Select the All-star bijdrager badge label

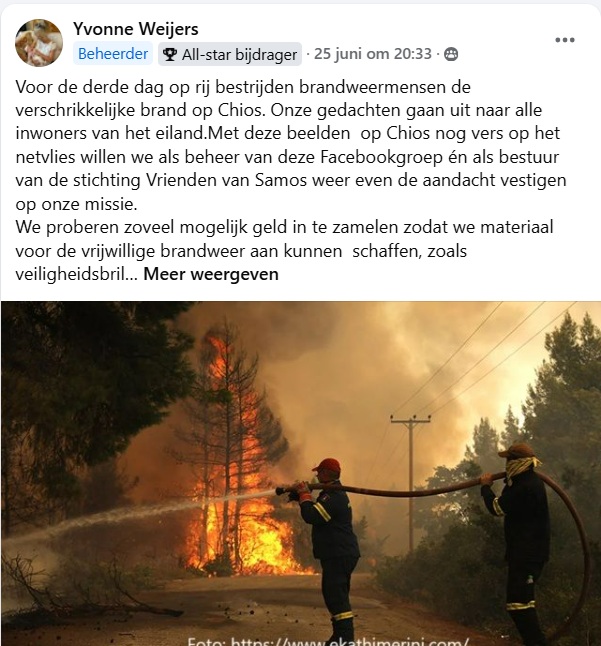click(x=239, y=54)
